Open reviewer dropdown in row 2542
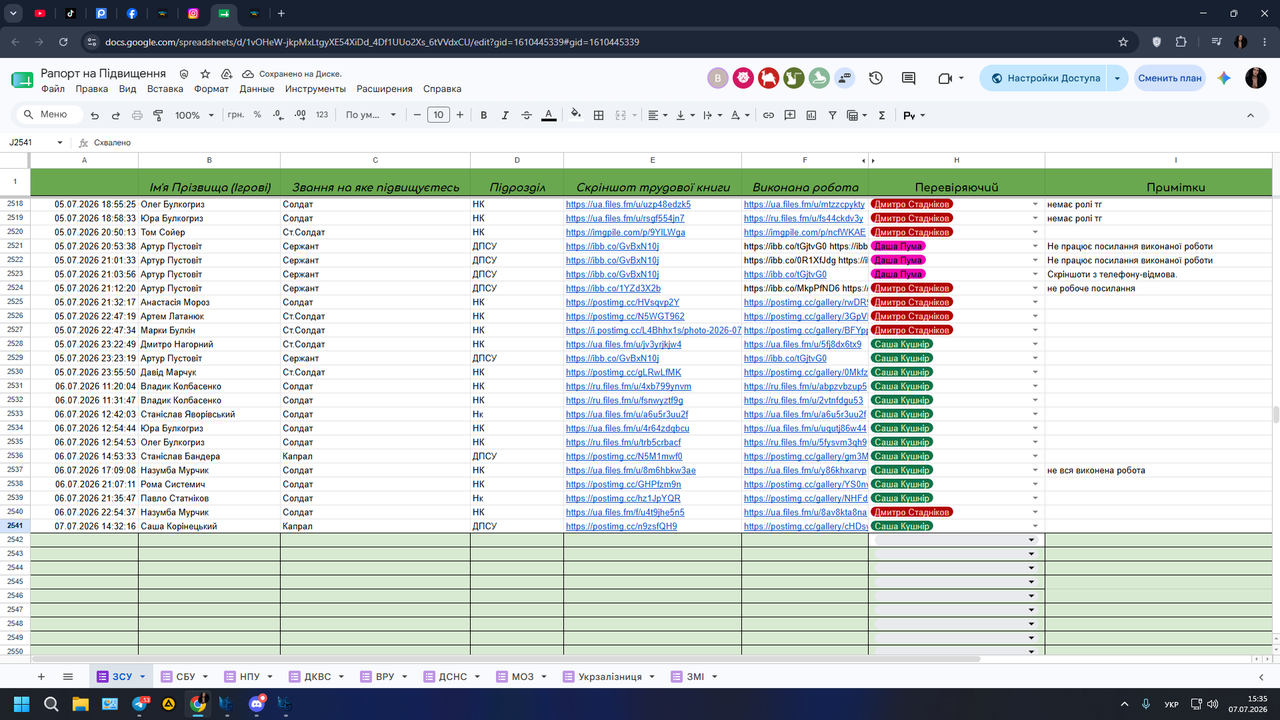 [x=1031, y=540]
